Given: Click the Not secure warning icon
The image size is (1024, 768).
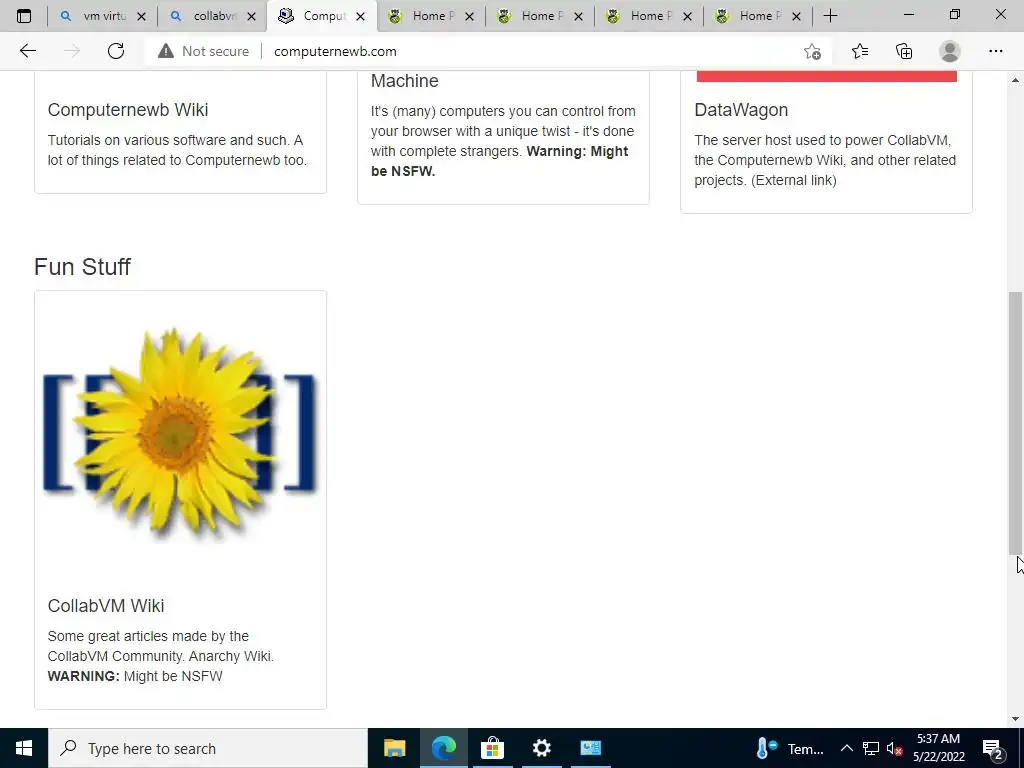Looking at the screenshot, I should click(166, 51).
